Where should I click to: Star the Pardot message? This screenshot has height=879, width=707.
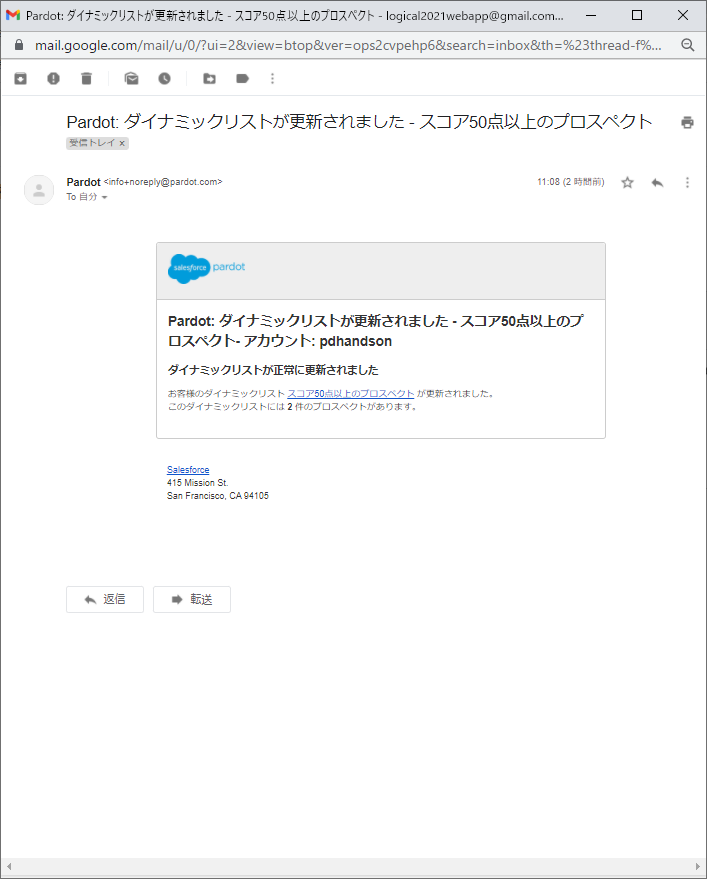pos(627,183)
